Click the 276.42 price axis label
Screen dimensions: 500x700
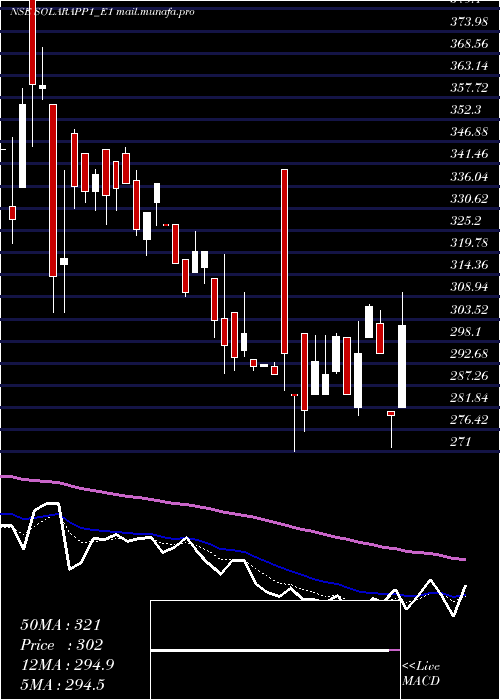pos(469,420)
